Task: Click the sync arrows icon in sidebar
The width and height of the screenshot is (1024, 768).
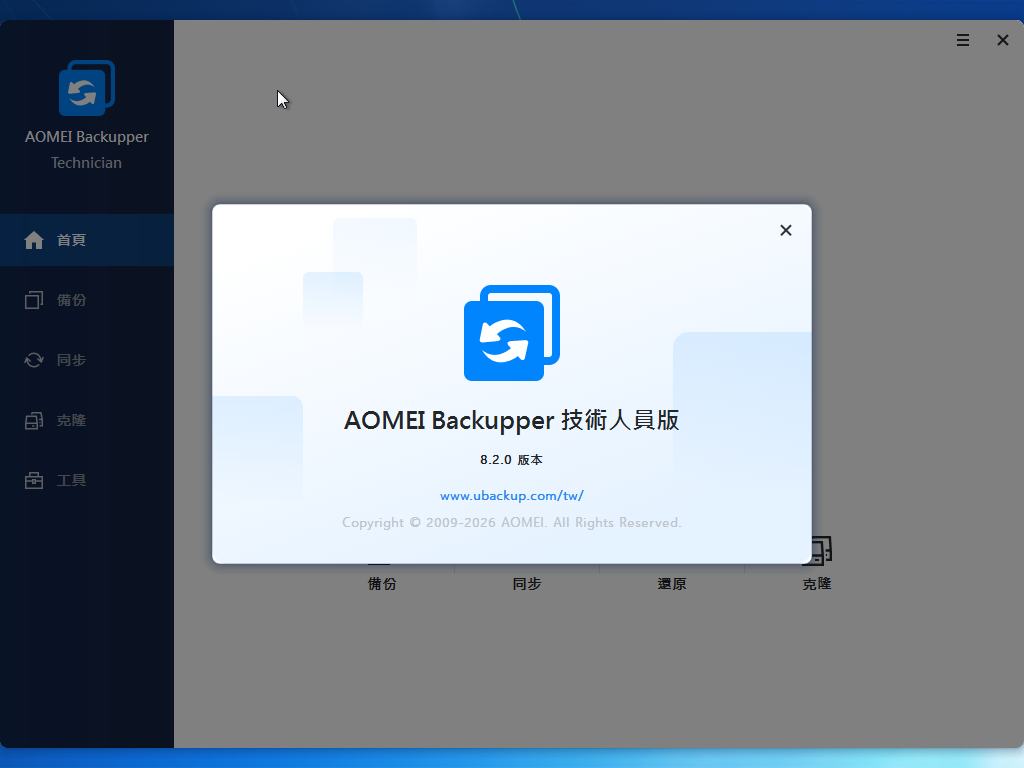Action: coord(34,360)
